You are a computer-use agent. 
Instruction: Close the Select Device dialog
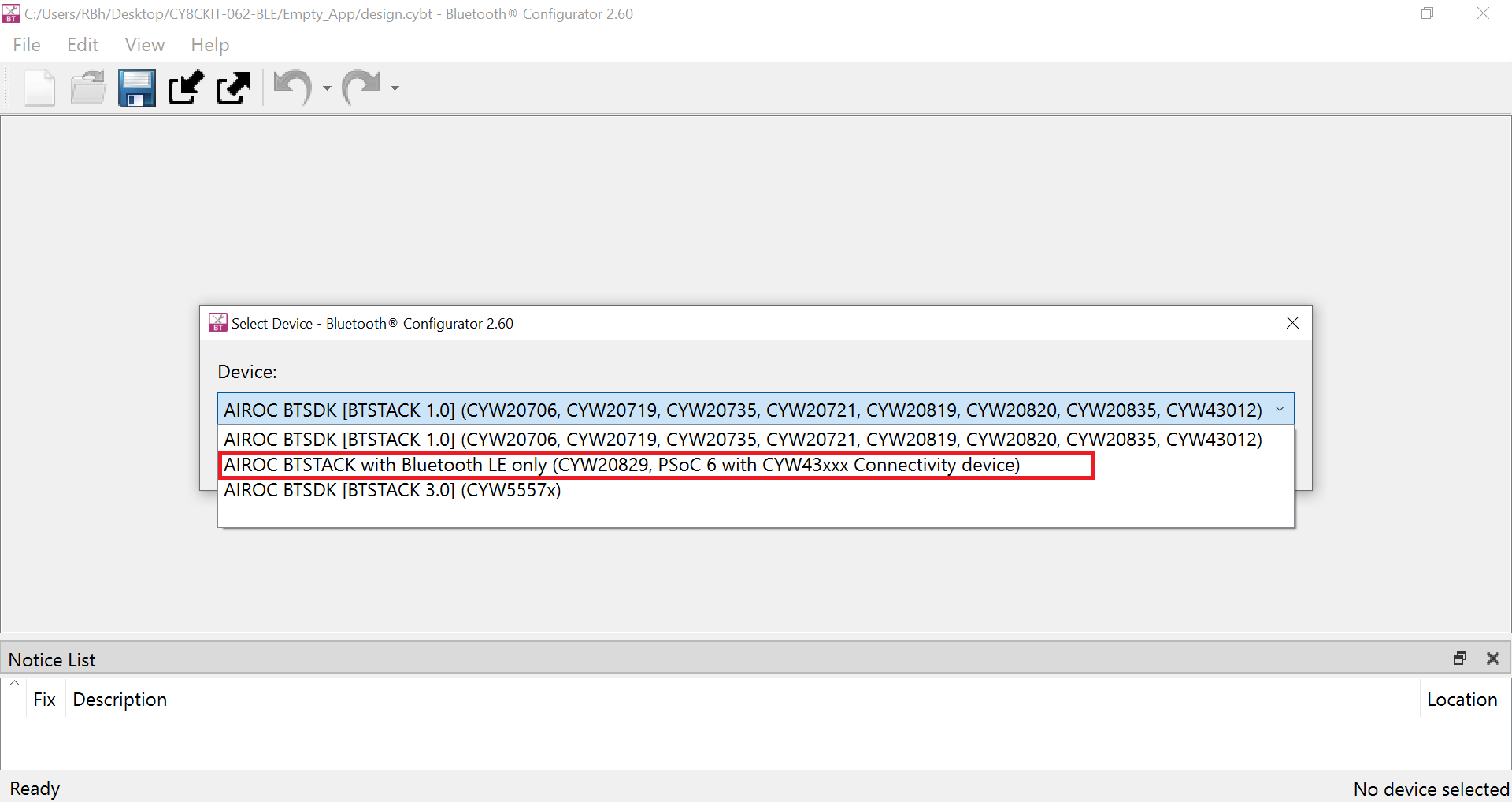click(x=1292, y=323)
